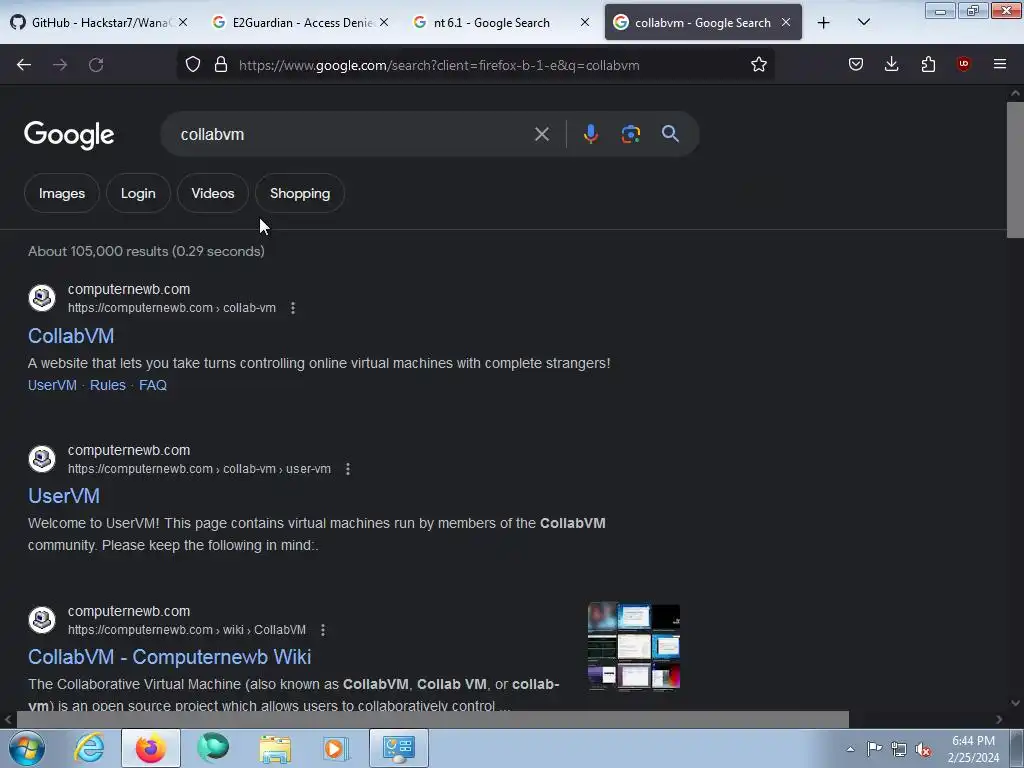
Task: Show hidden system tray icons
Action: pyautogui.click(x=850, y=749)
